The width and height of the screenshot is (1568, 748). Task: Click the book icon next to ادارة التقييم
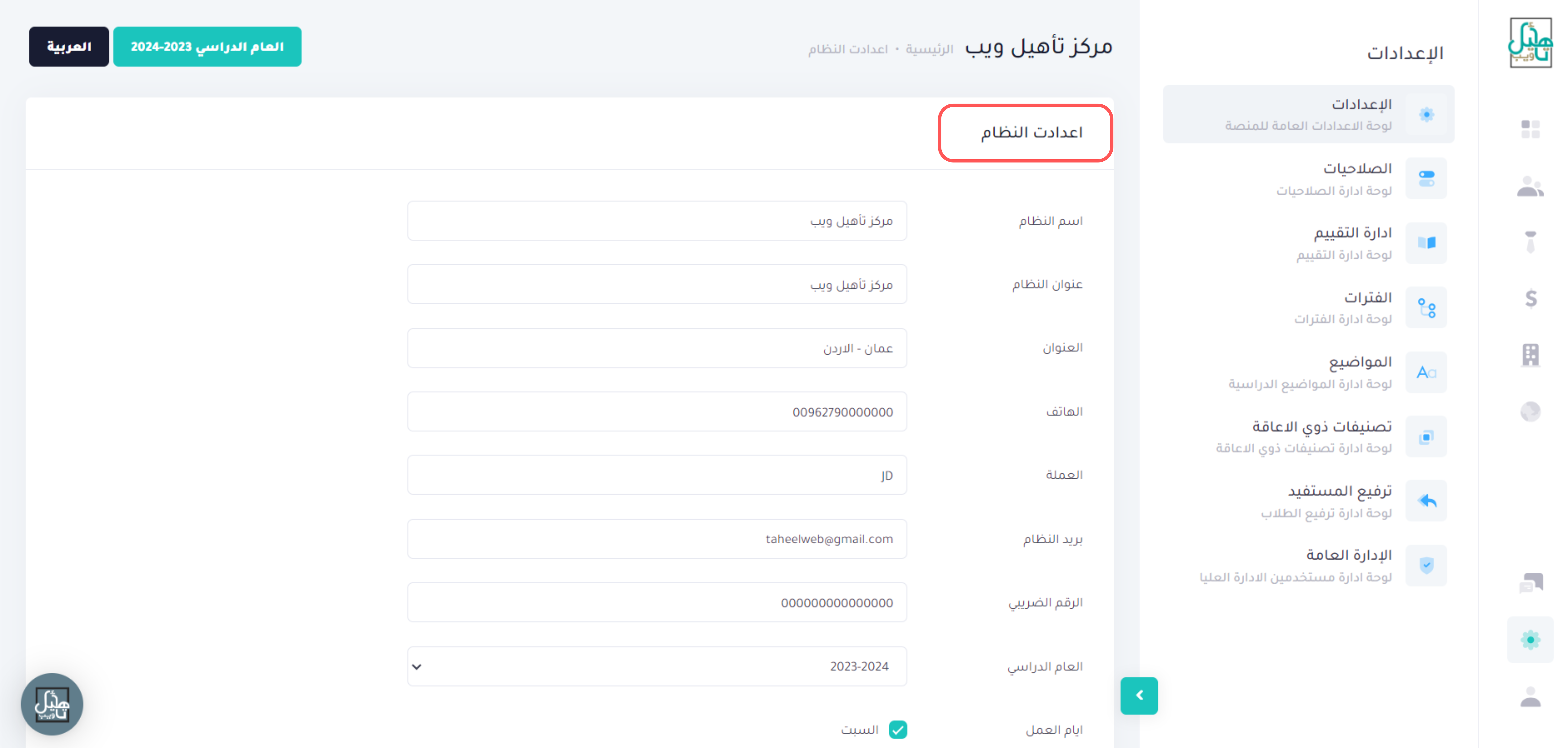coord(1426,243)
